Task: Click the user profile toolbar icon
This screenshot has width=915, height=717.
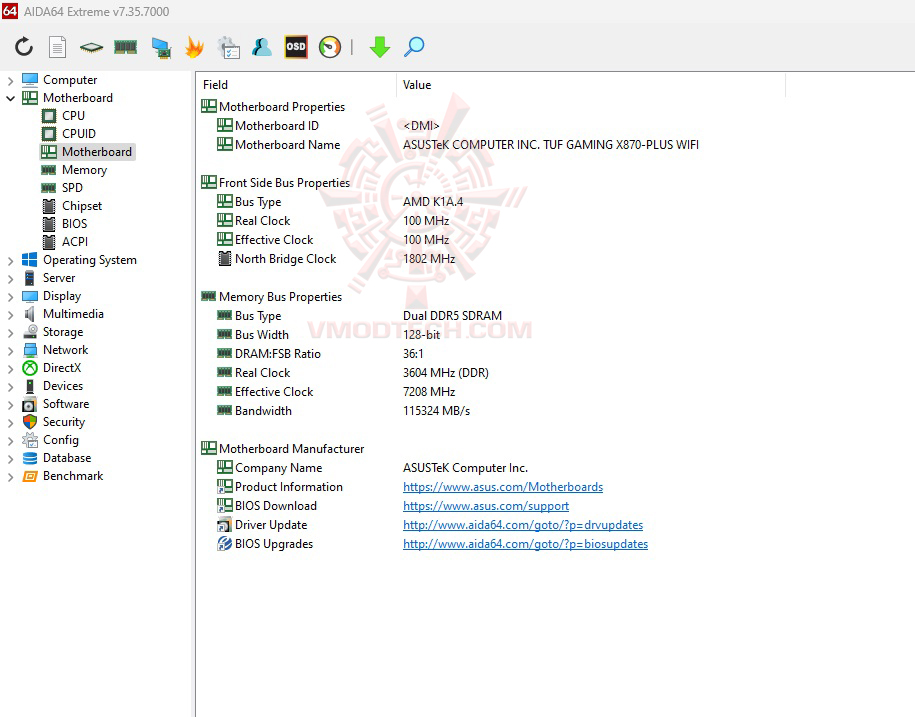Action: coord(262,47)
